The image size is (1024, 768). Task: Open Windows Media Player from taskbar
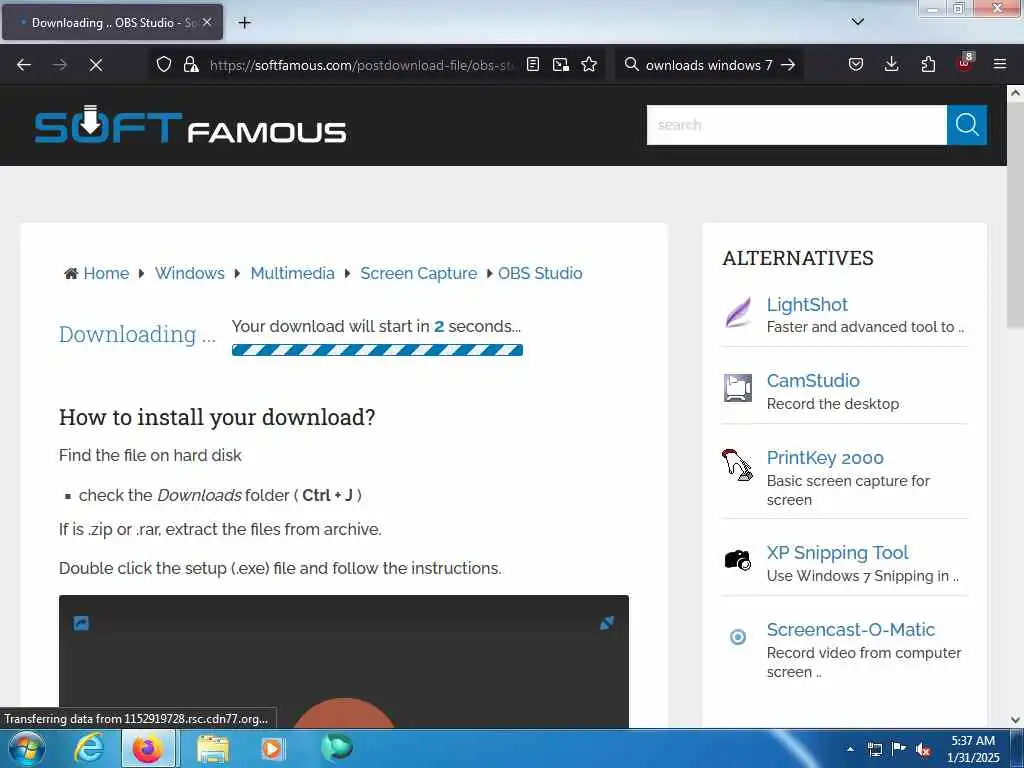(272, 748)
